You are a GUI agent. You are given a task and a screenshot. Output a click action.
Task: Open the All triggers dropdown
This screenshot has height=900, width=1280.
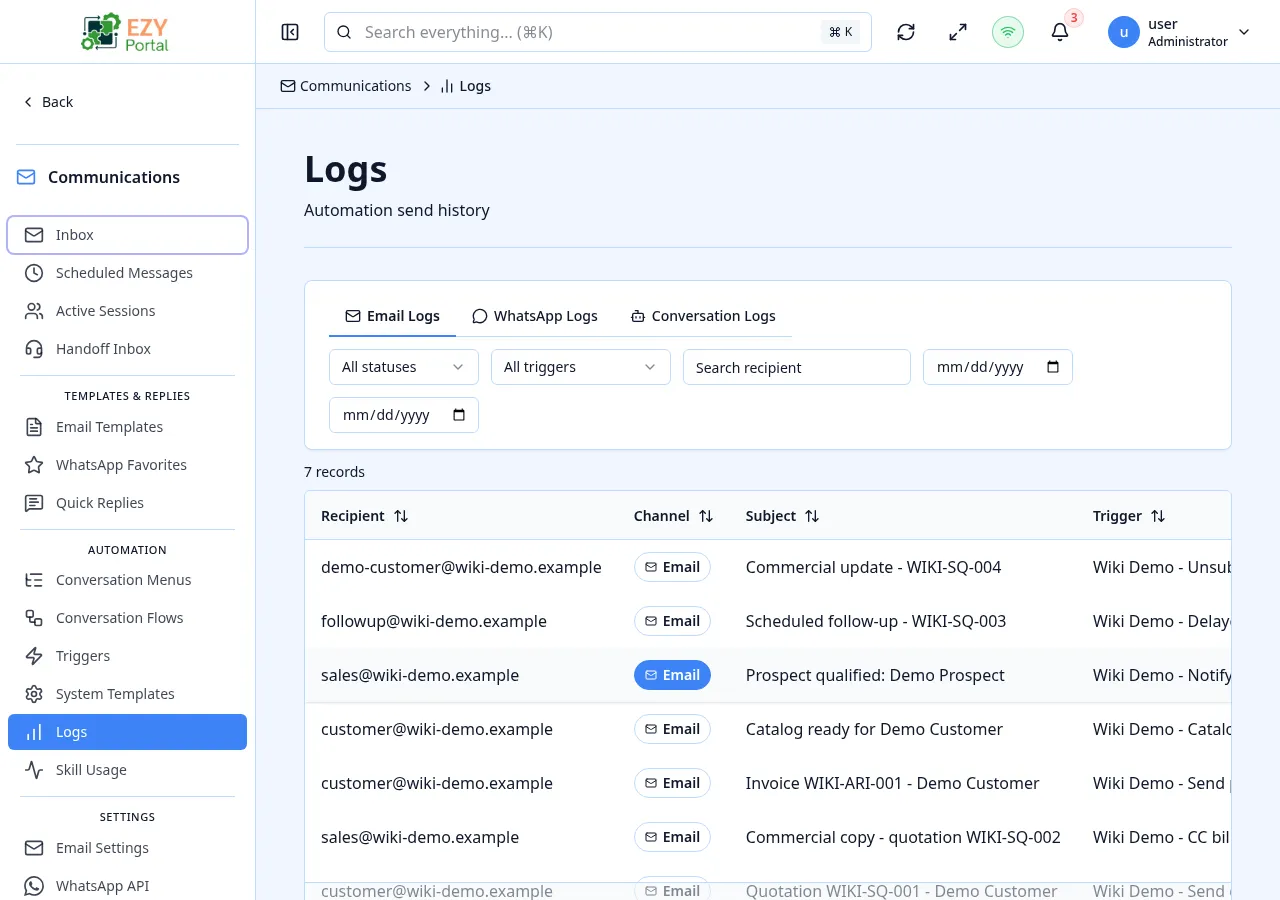click(x=581, y=367)
